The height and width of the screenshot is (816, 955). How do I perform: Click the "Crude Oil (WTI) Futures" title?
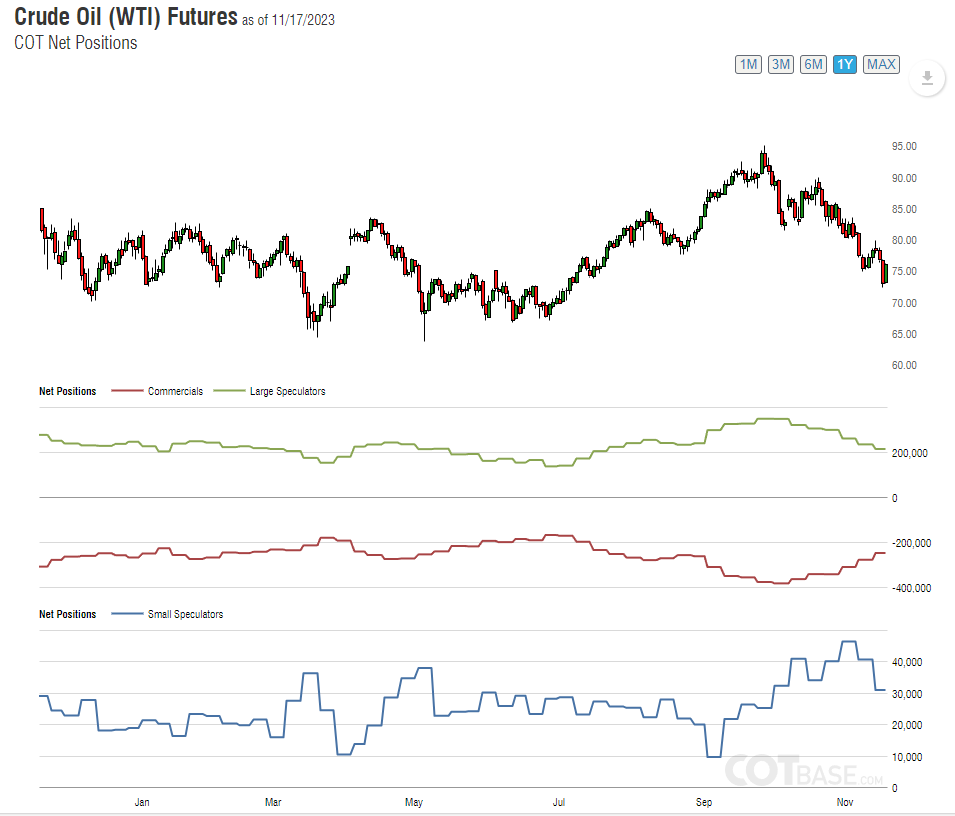[126, 18]
